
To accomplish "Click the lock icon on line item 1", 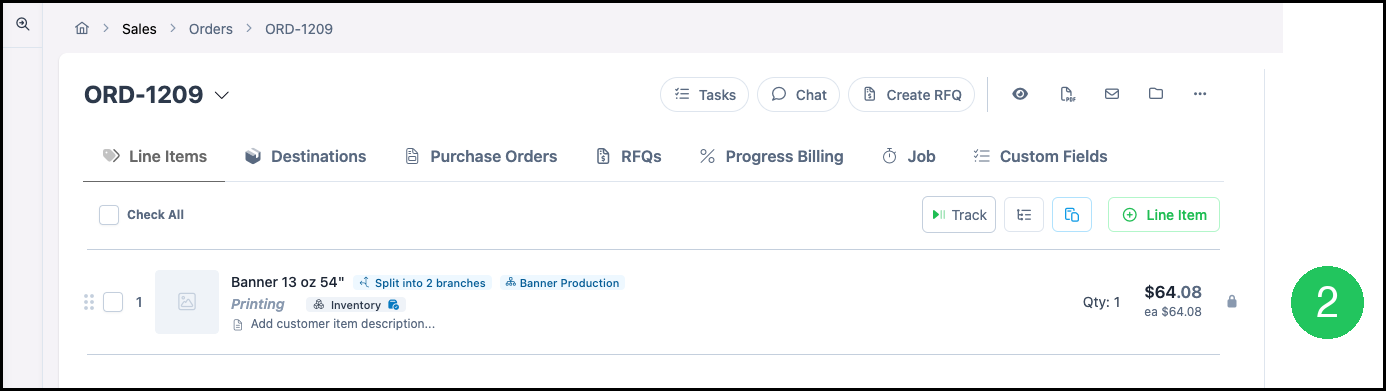I will (1232, 301).
